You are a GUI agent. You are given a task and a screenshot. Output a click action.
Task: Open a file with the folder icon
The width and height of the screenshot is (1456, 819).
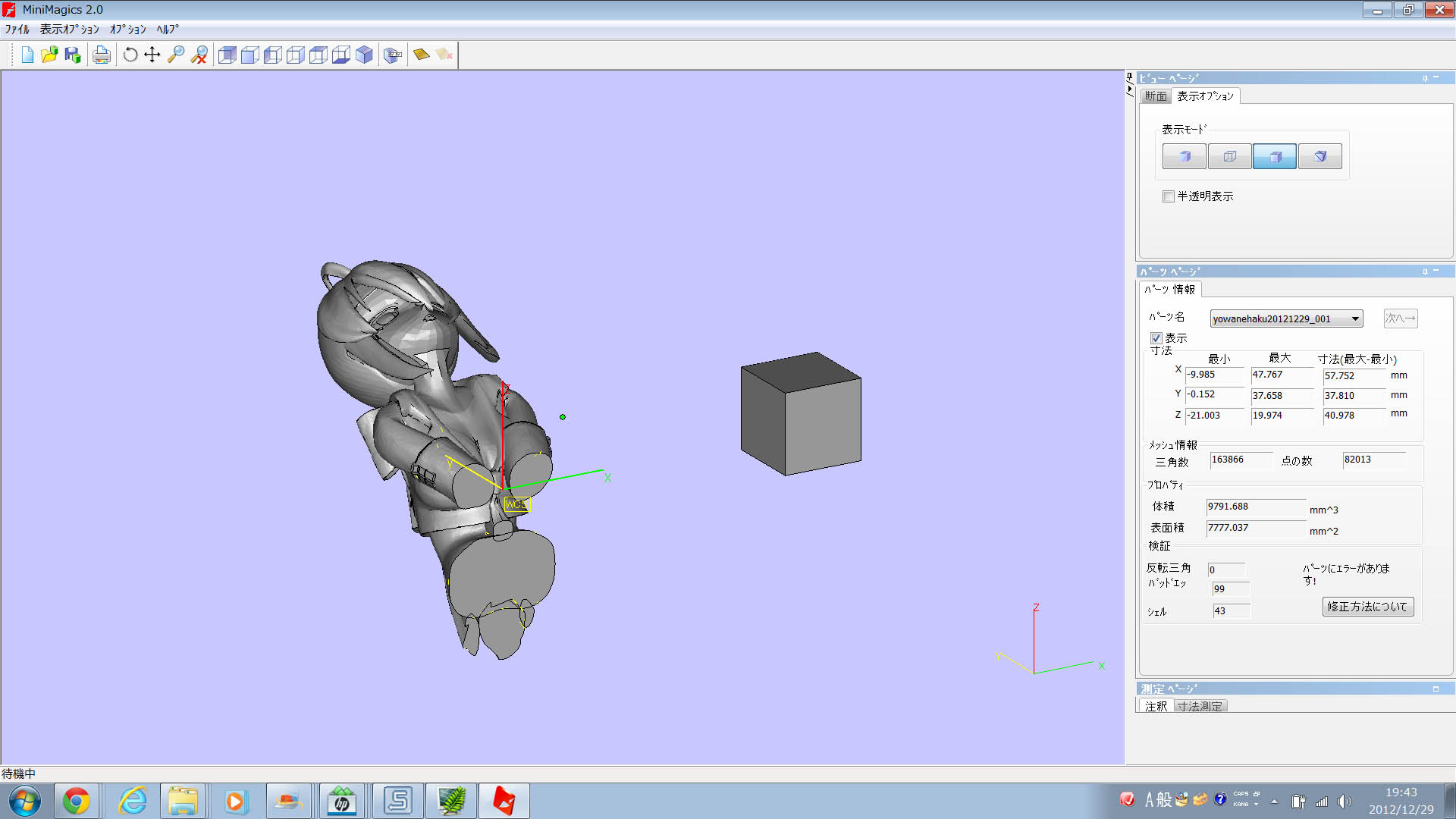point(49,55)
